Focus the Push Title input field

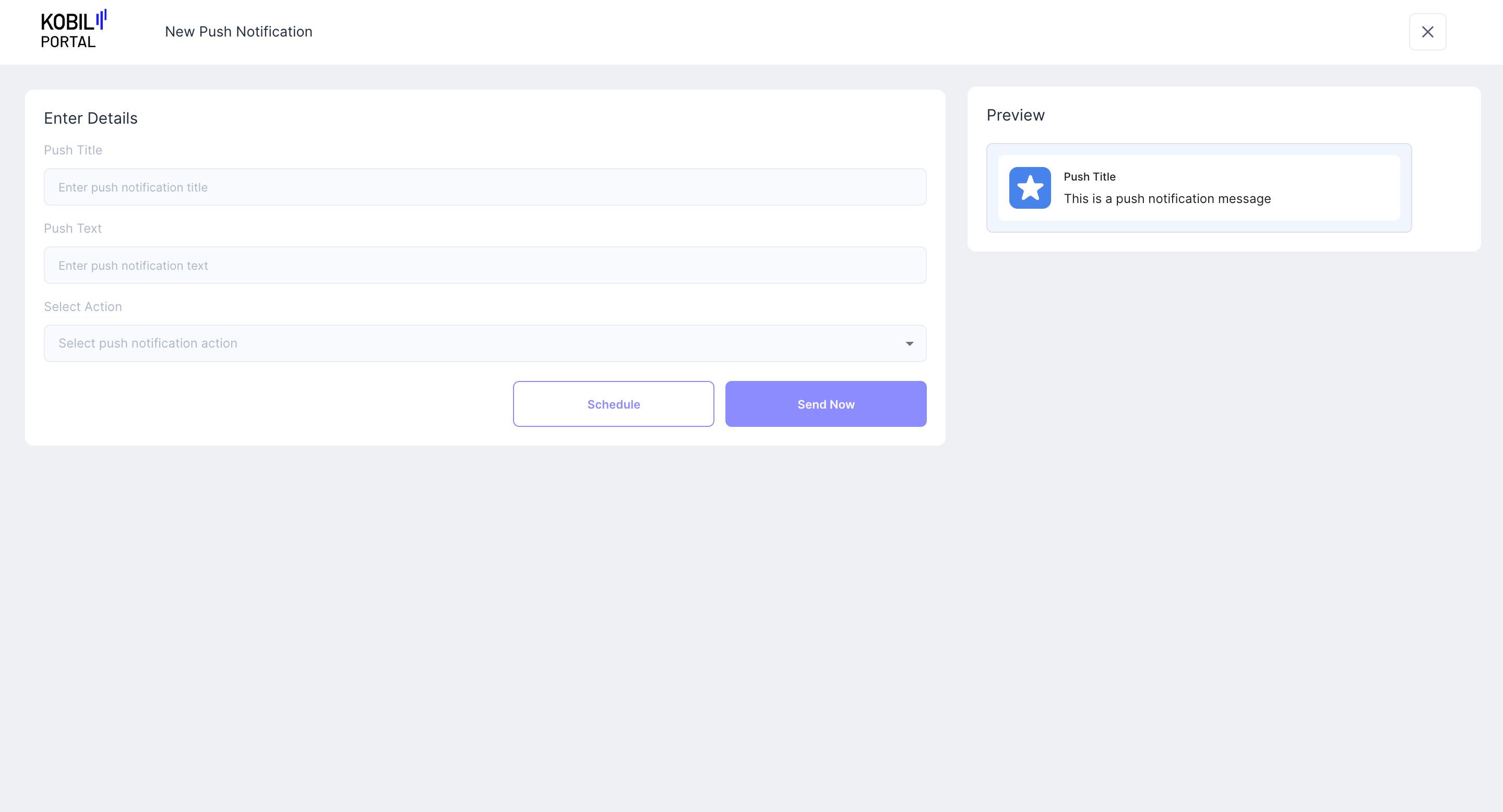[484, 187]
